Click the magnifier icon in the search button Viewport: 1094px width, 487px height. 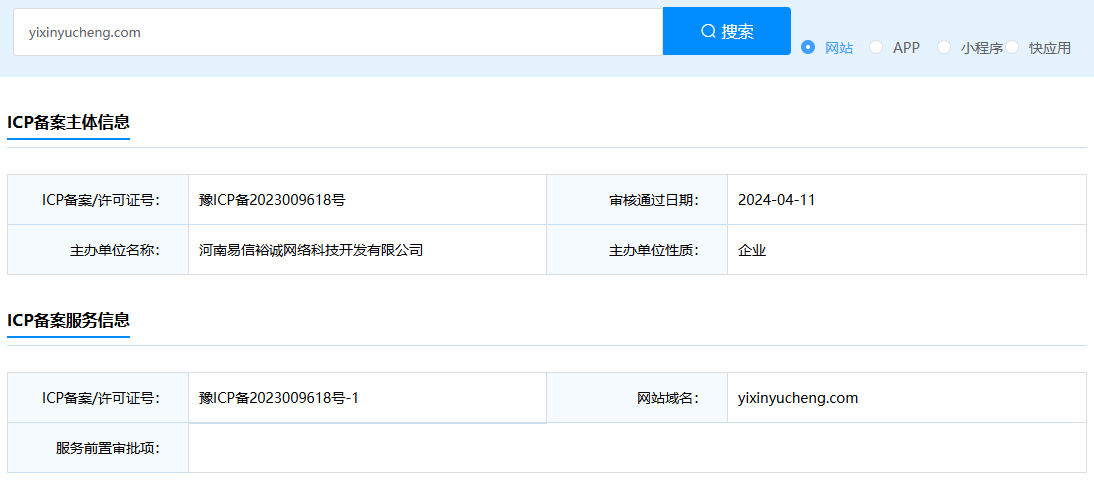(708, 32)
